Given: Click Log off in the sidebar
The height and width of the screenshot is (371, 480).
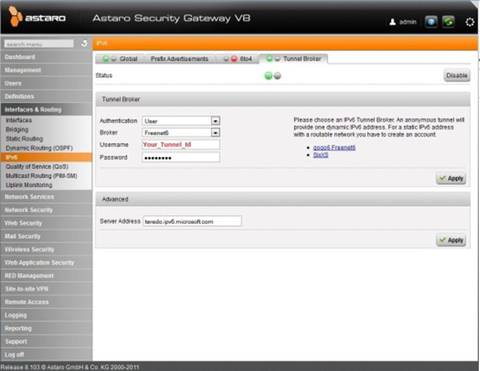Looking at the screenshot, I should [46, 354].
